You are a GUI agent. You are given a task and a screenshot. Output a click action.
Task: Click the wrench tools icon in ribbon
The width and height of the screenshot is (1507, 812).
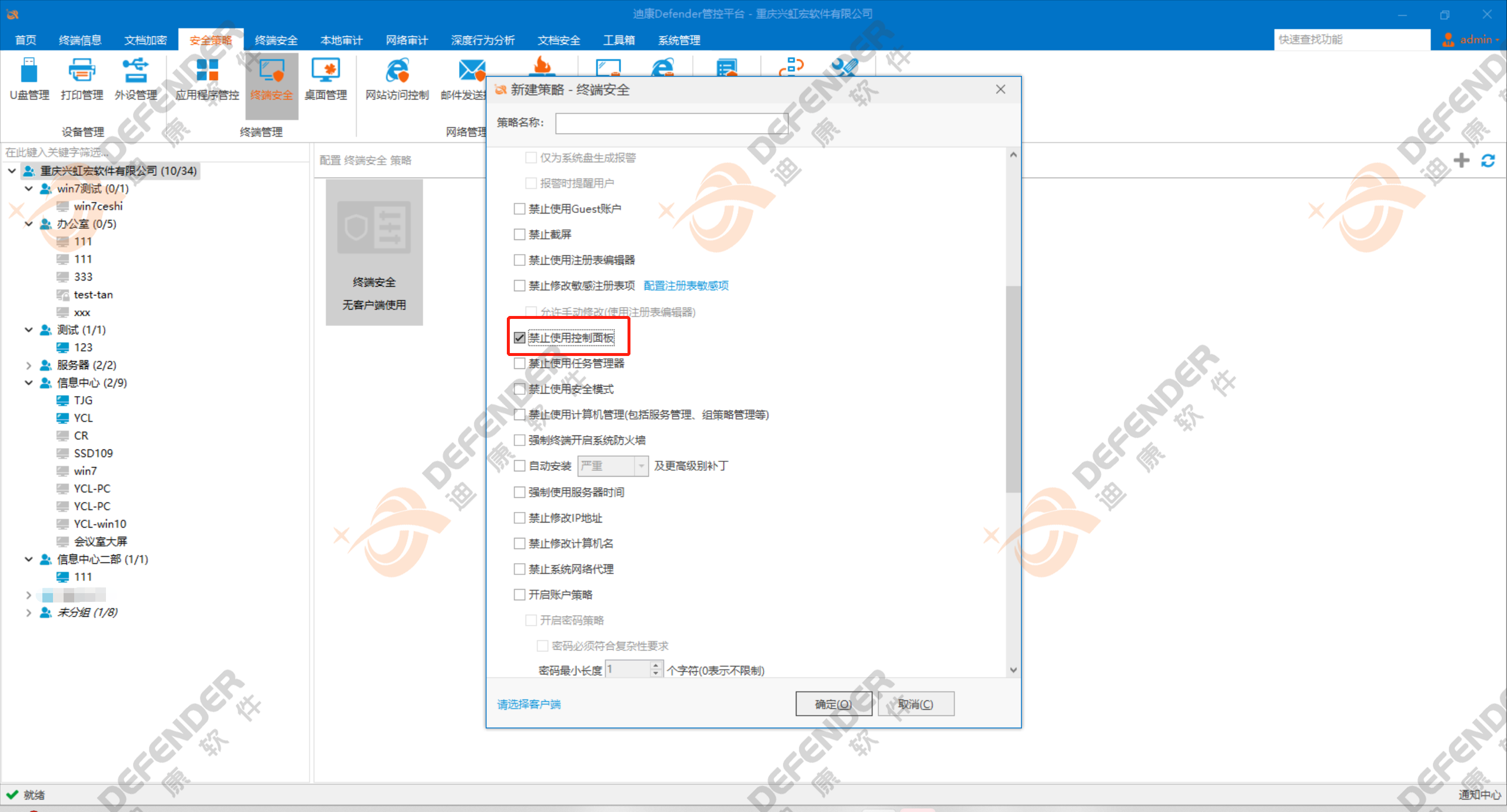pos(845,66)
